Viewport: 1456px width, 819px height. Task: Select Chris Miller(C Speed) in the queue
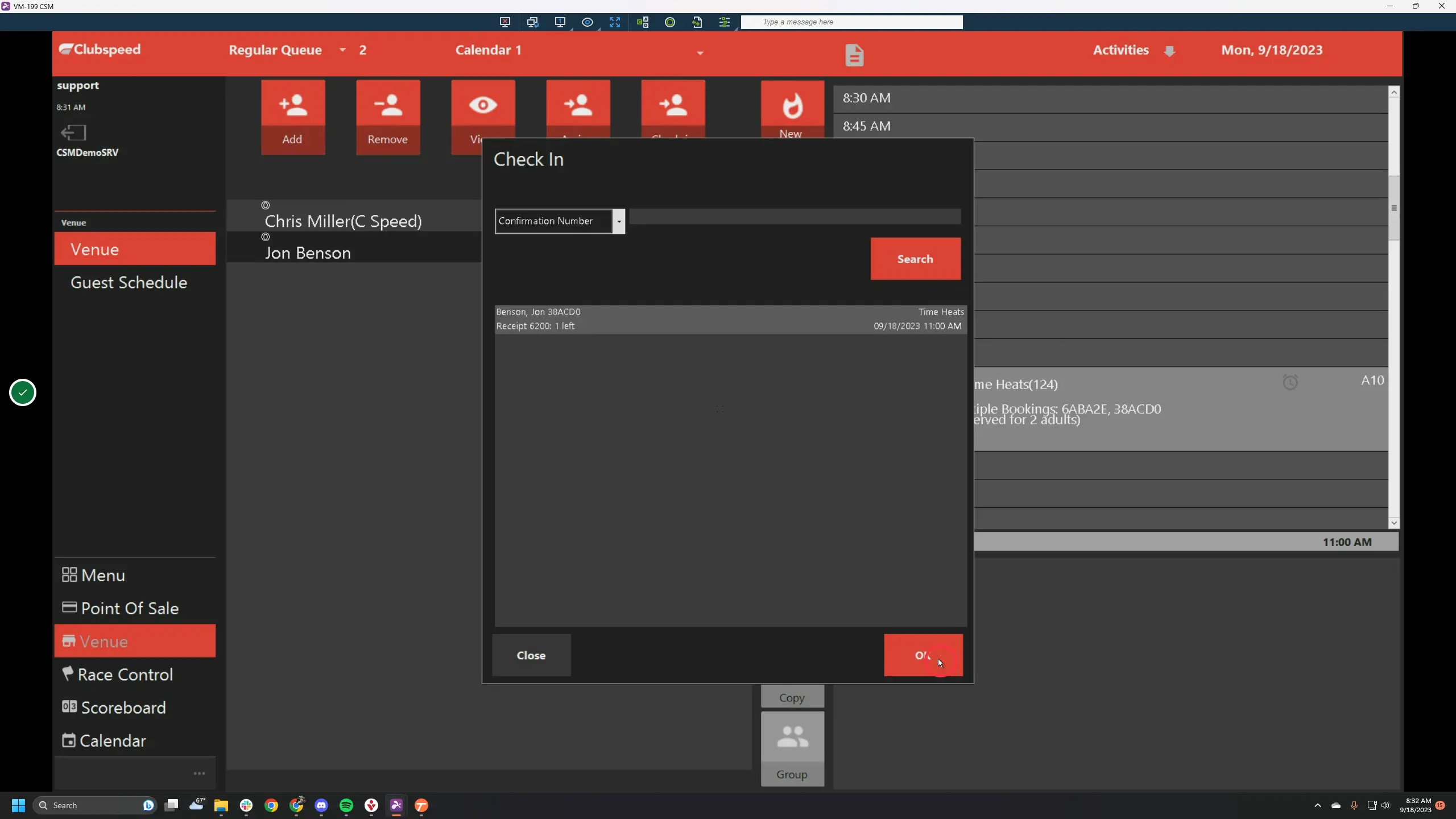click(354, 216)
